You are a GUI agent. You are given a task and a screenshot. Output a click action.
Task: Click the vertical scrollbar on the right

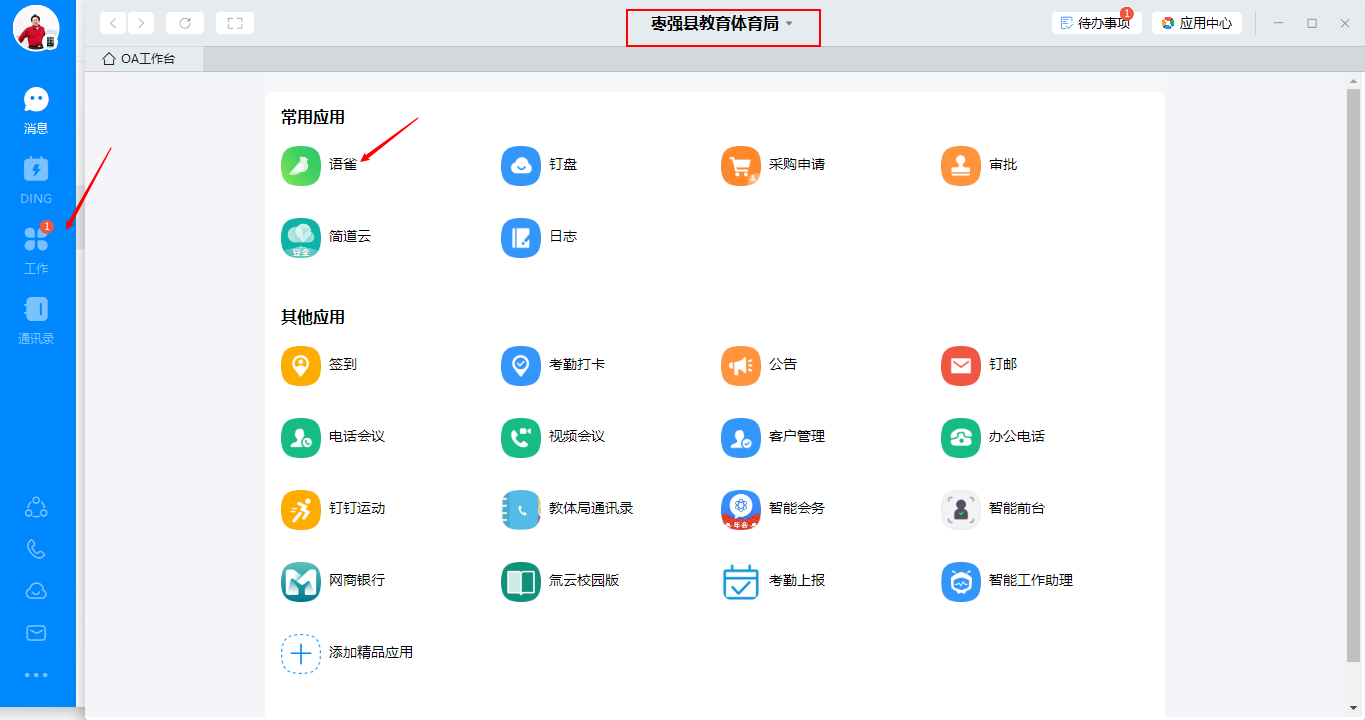1354,375
